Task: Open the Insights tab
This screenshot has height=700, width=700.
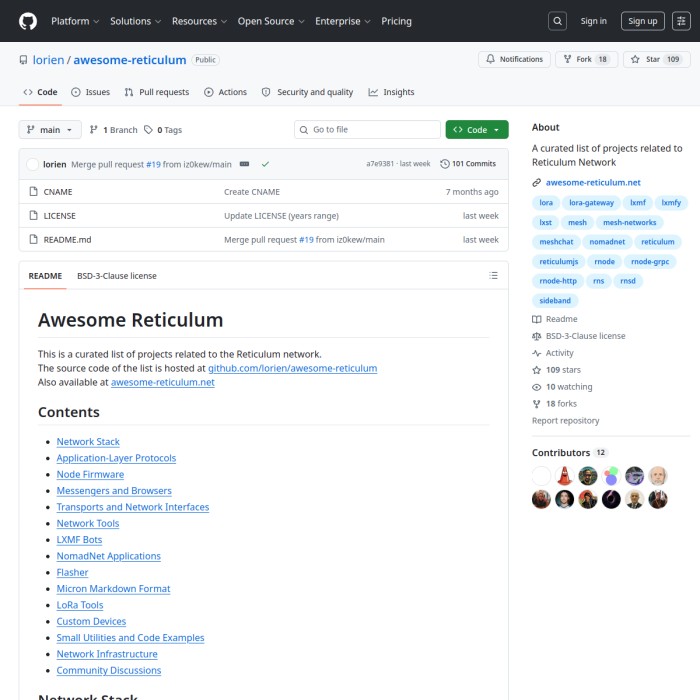Action: click(391, 92)
